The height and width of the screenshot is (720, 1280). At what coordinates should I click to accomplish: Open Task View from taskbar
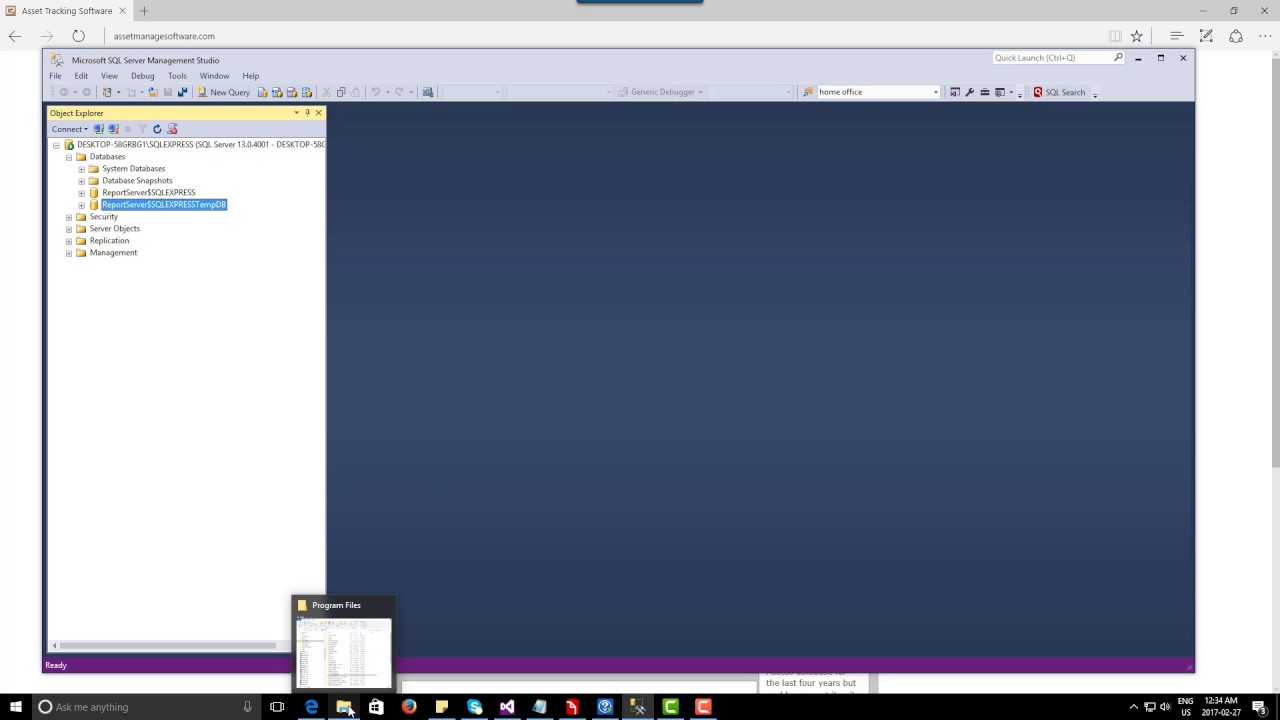pos(277,707)
